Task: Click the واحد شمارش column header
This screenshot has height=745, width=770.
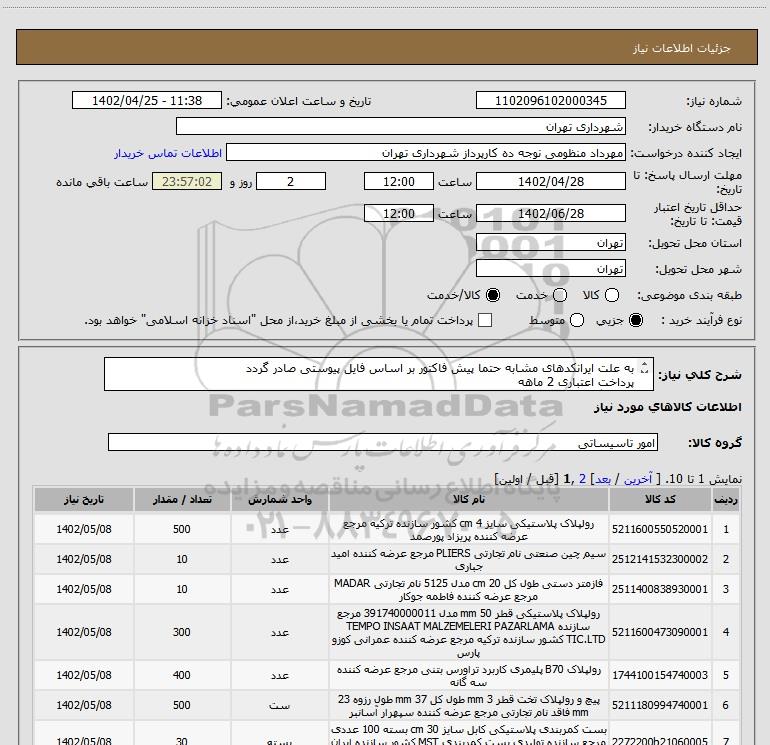Action: [279, 500]
